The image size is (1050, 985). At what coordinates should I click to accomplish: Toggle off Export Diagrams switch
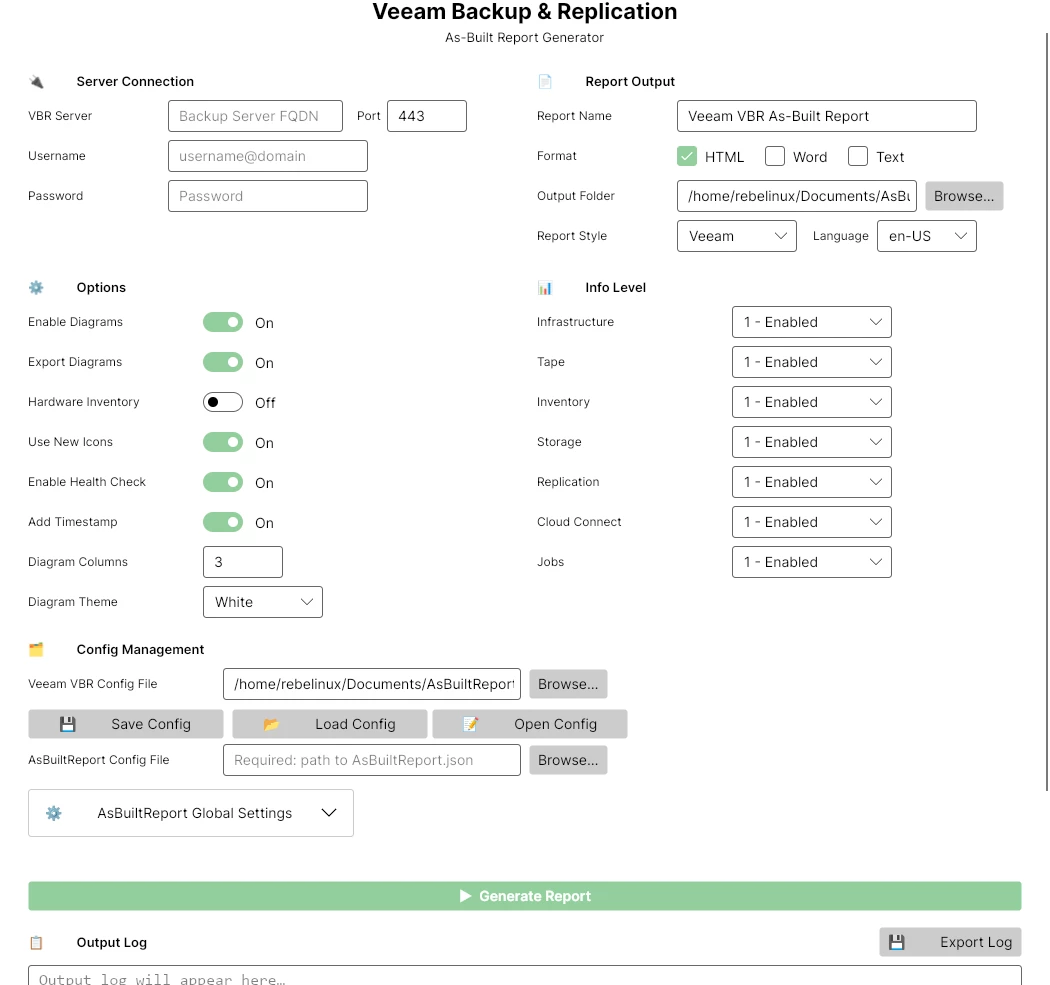[223, 363]
